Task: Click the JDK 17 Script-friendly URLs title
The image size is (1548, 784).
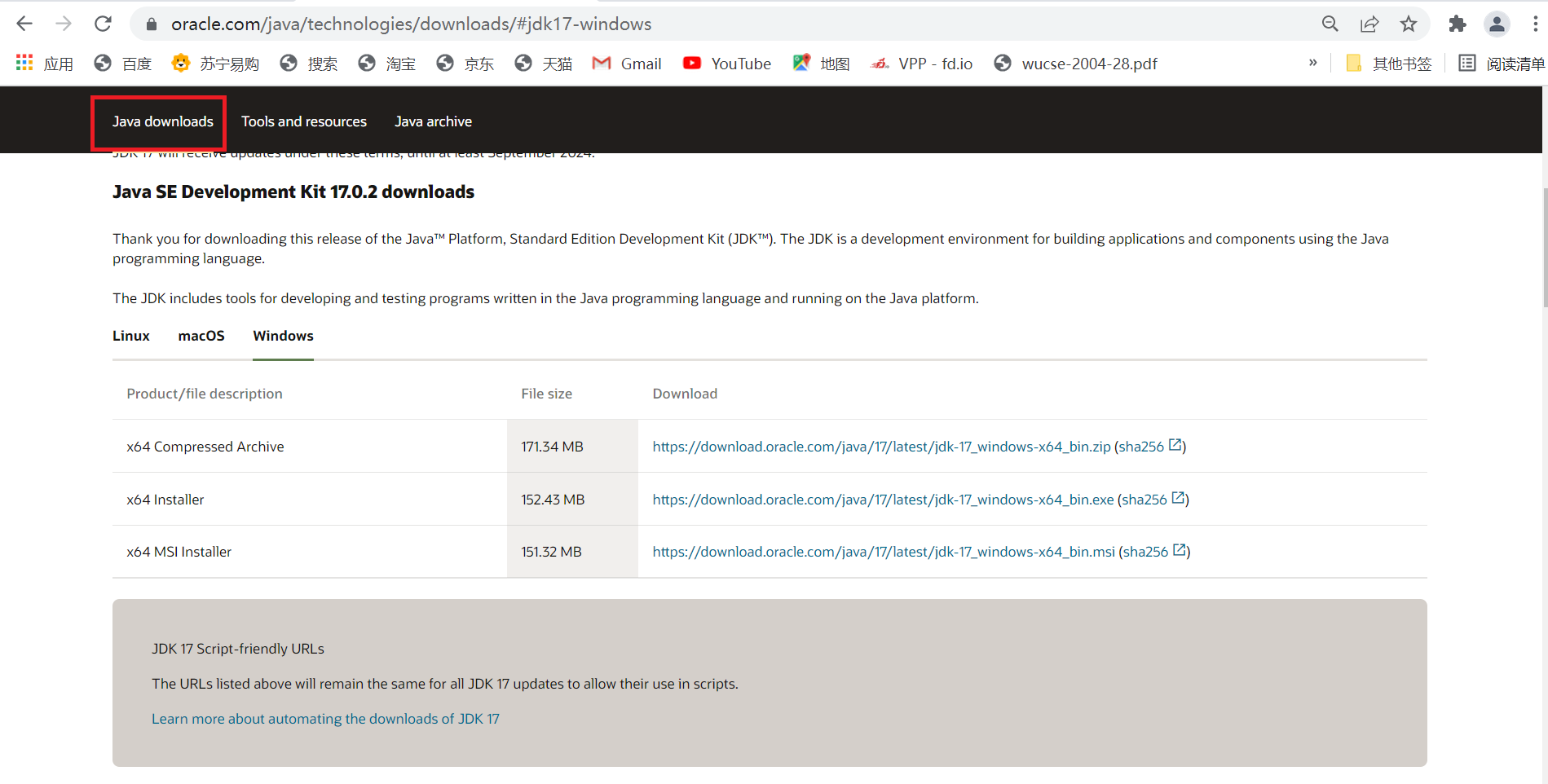Action: [238, 649]
